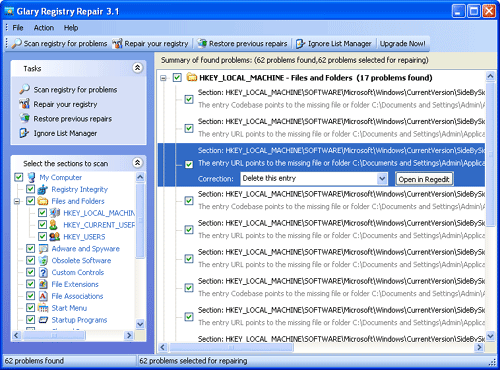Click sections list scroll up arrow
The height and width of the screenshot is (370, 500).
[x=140, y=177]
